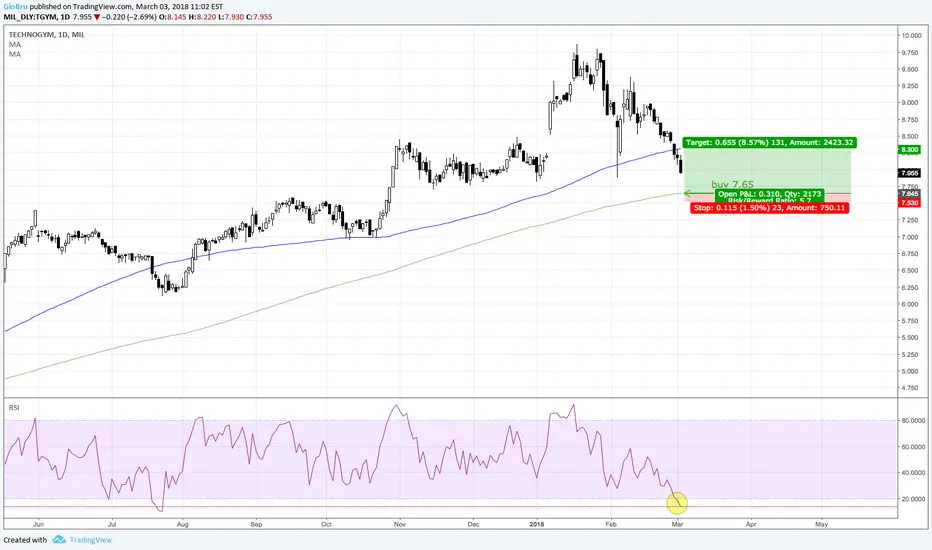The height and width of the screenshot is (550, 932).
Task: Click the May label on time axis
Action: [821, 524]
